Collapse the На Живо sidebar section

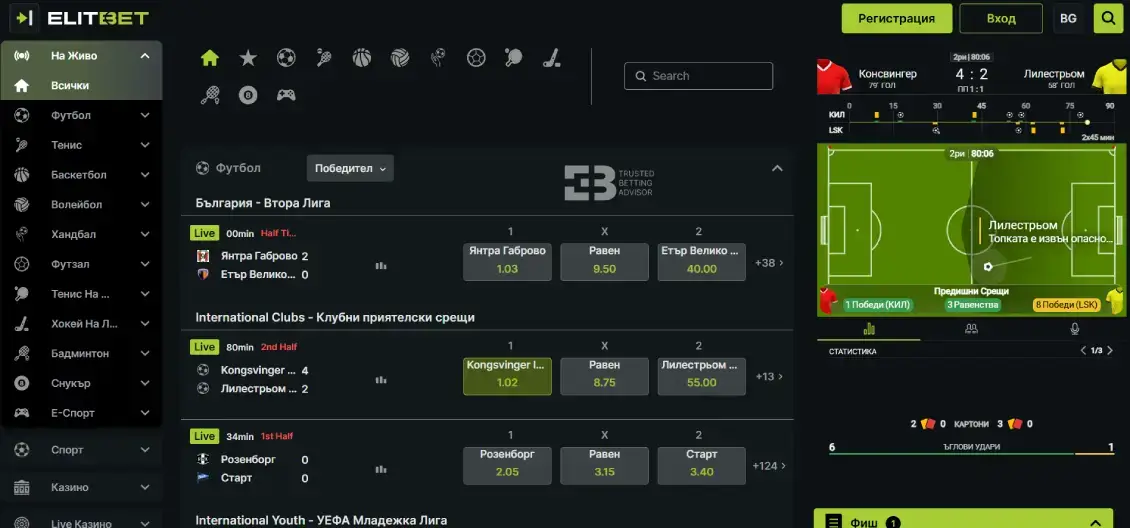click(x=145, y=55)
